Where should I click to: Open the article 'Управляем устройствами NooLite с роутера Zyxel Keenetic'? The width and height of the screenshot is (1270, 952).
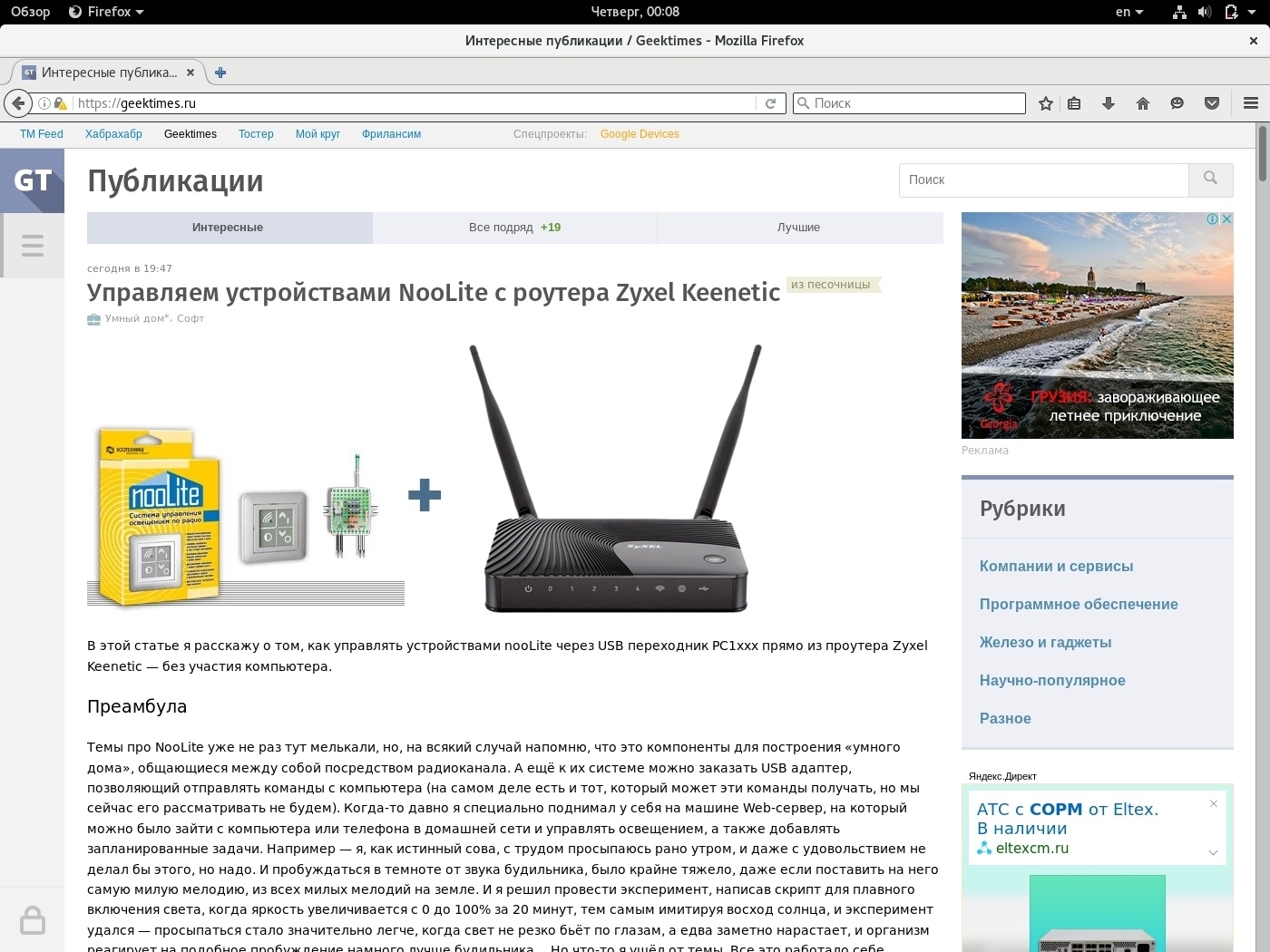coord(434,293)
